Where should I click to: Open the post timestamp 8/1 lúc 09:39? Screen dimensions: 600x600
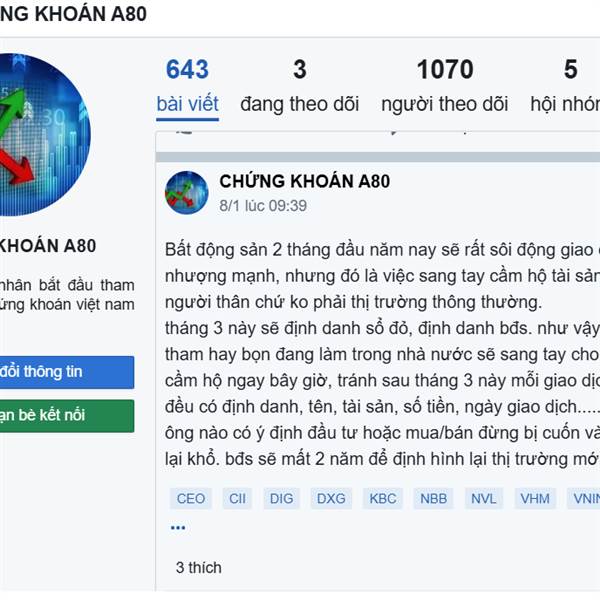(263, 206)
